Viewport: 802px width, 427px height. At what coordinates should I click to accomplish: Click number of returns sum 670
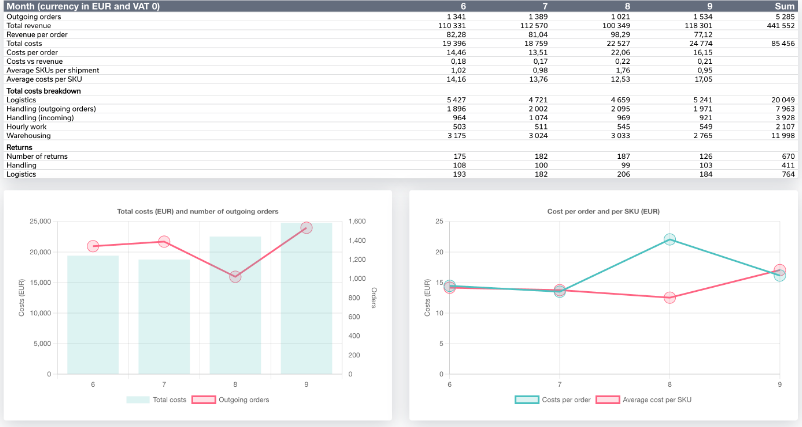tap(788, 156)
